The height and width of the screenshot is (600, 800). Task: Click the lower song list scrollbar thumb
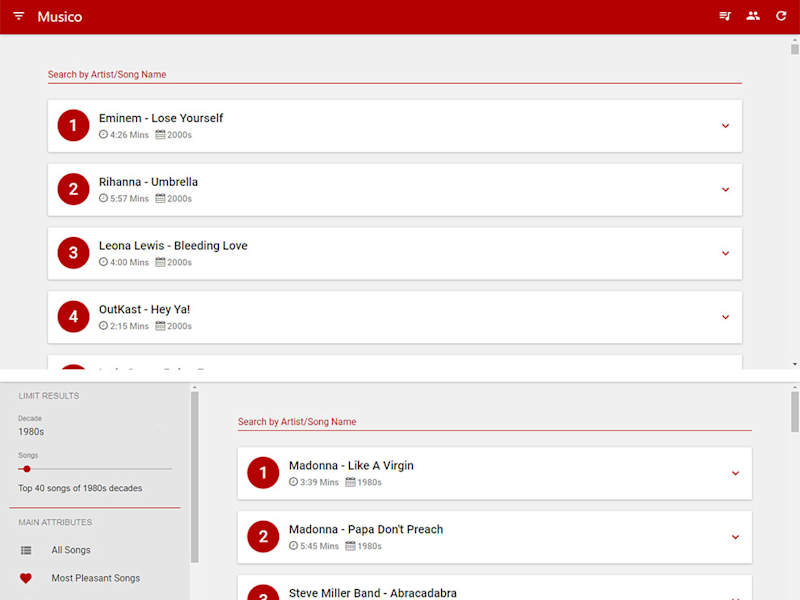(794, 412)
